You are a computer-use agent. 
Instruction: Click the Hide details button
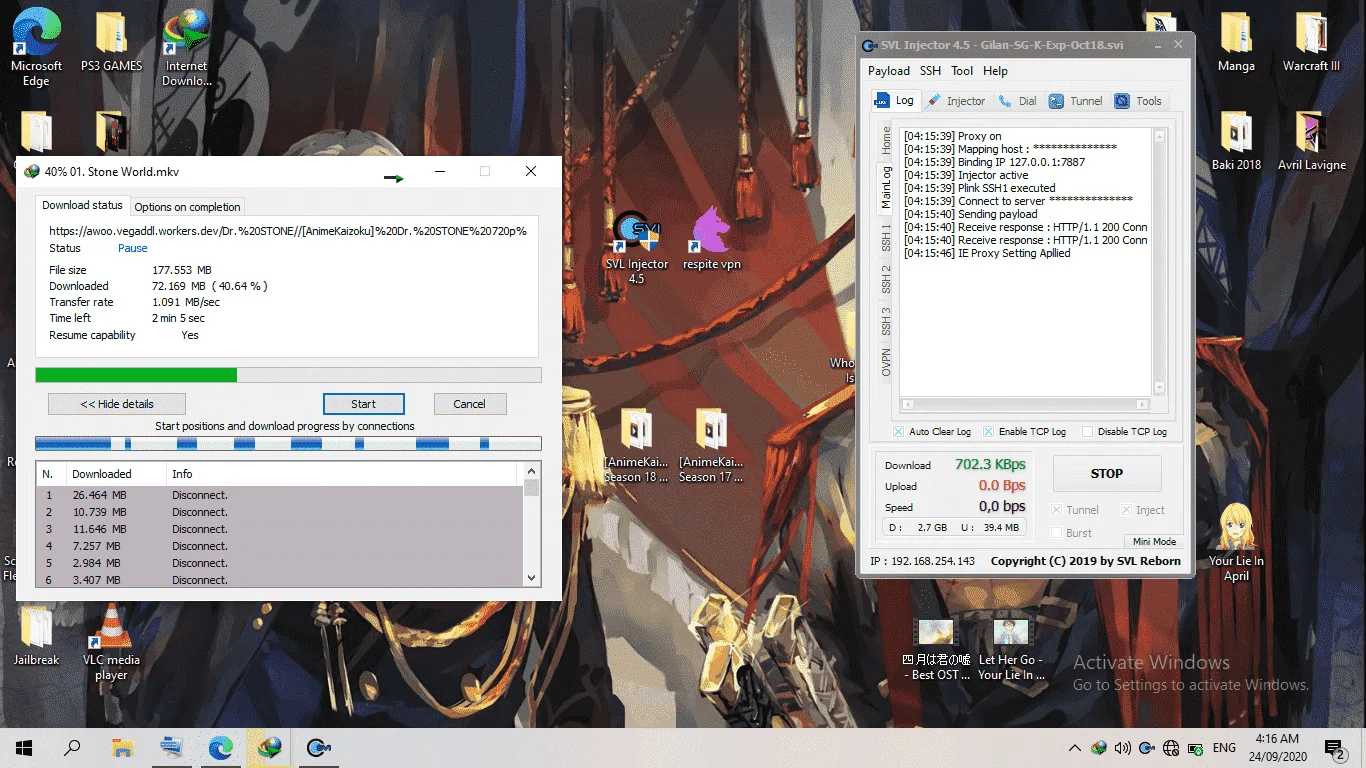pyautogui.click(x=117, y=404)
